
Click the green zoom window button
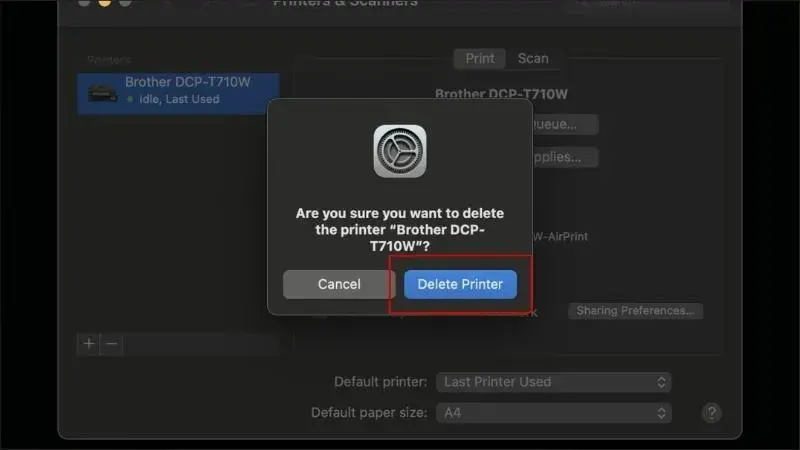[x=125, y=3]
